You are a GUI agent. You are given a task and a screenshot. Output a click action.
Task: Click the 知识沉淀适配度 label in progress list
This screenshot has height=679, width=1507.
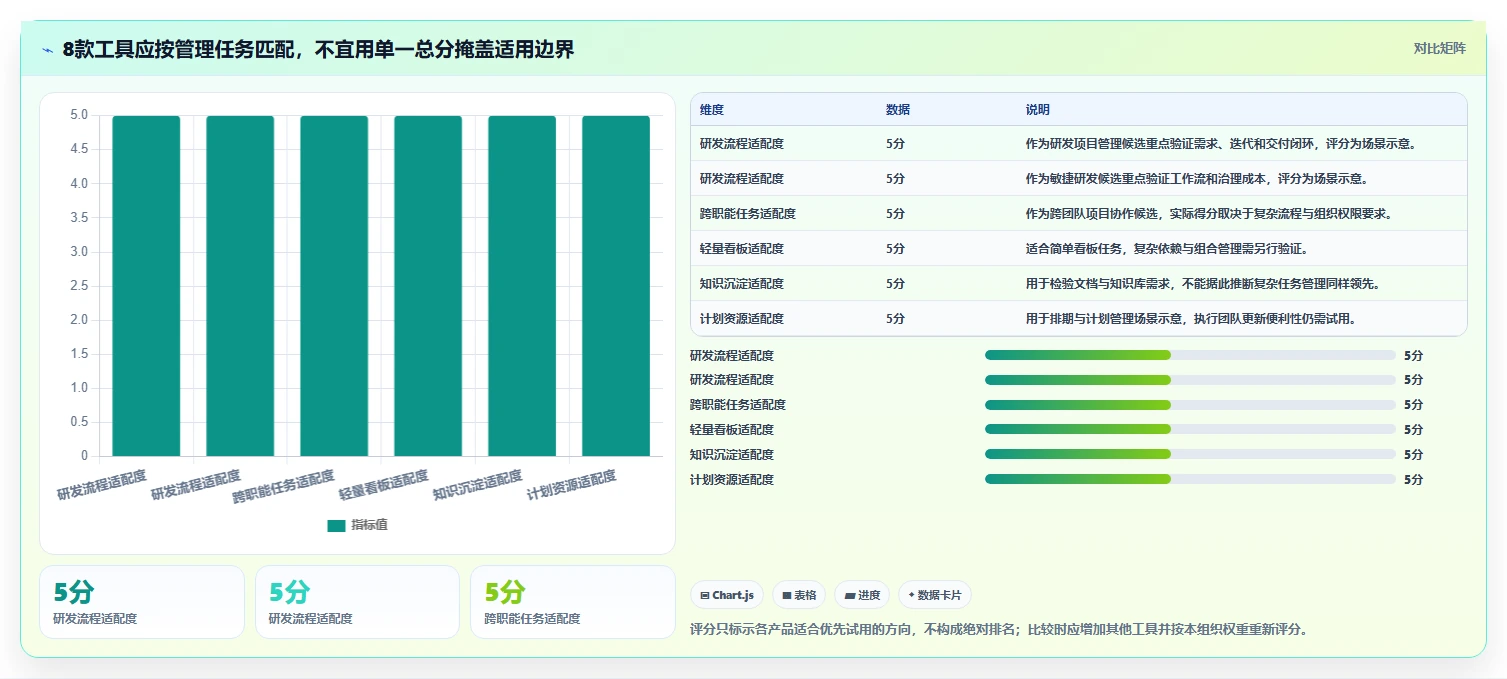point(732,455)
